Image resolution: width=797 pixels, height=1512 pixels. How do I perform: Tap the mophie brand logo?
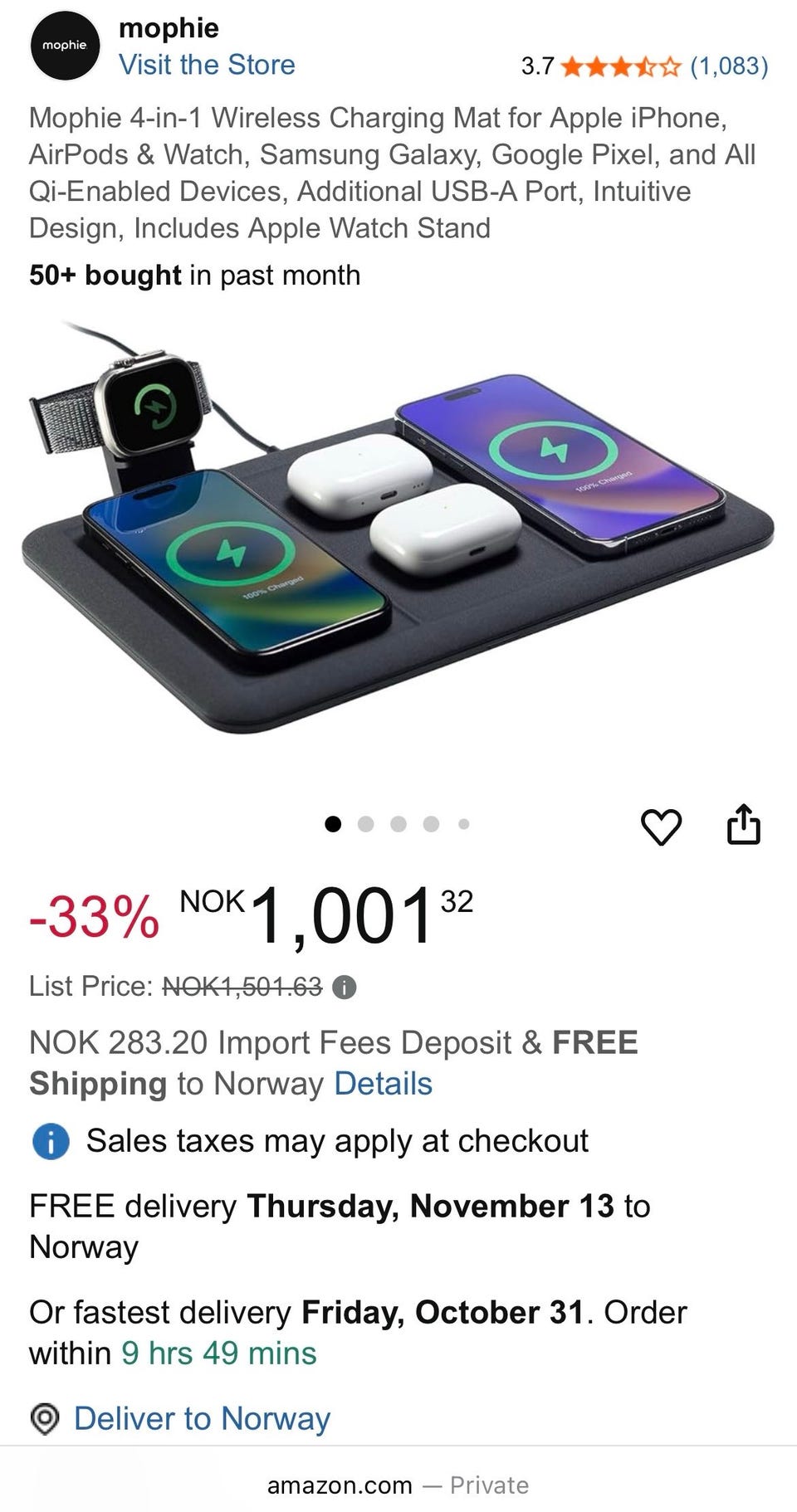[65, 46]
